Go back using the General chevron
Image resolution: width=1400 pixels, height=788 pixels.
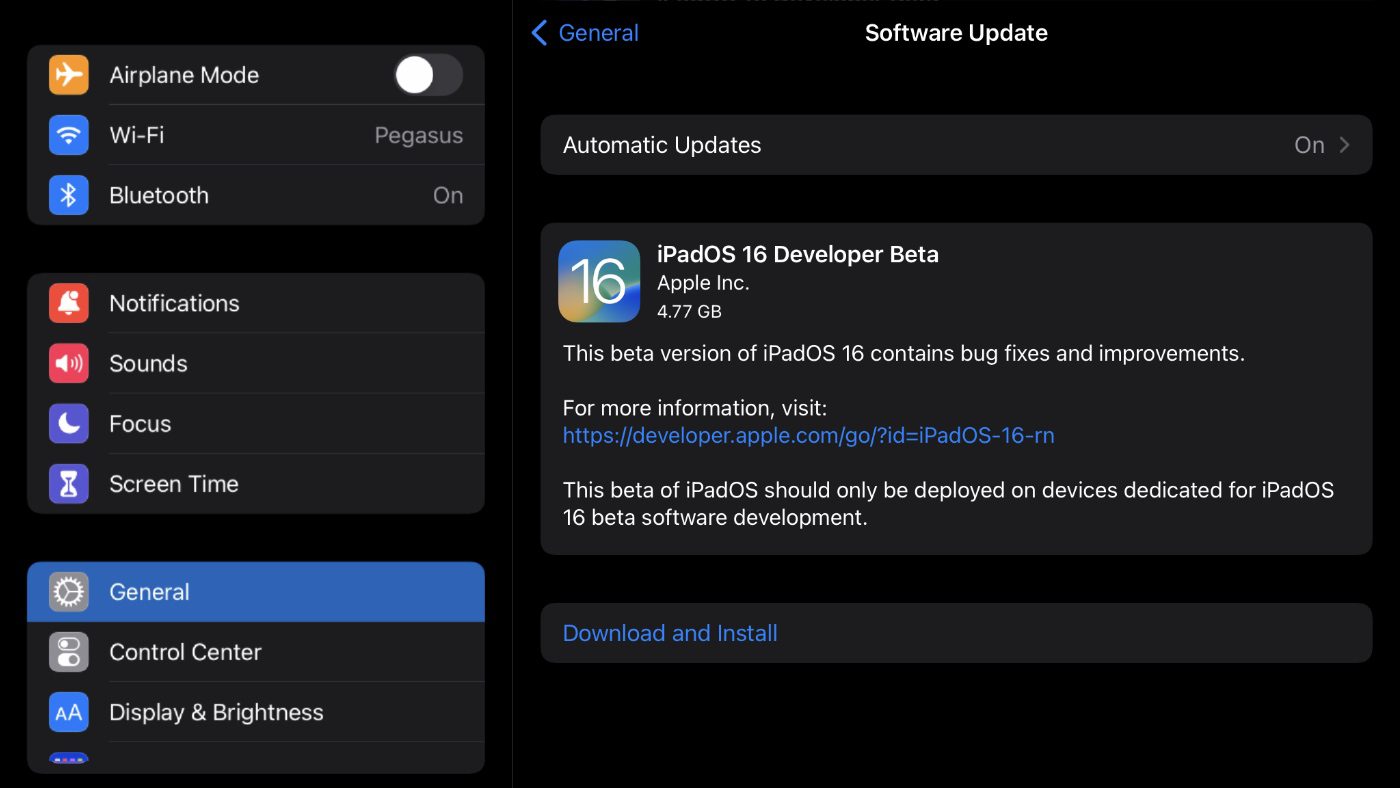(540, 33)
